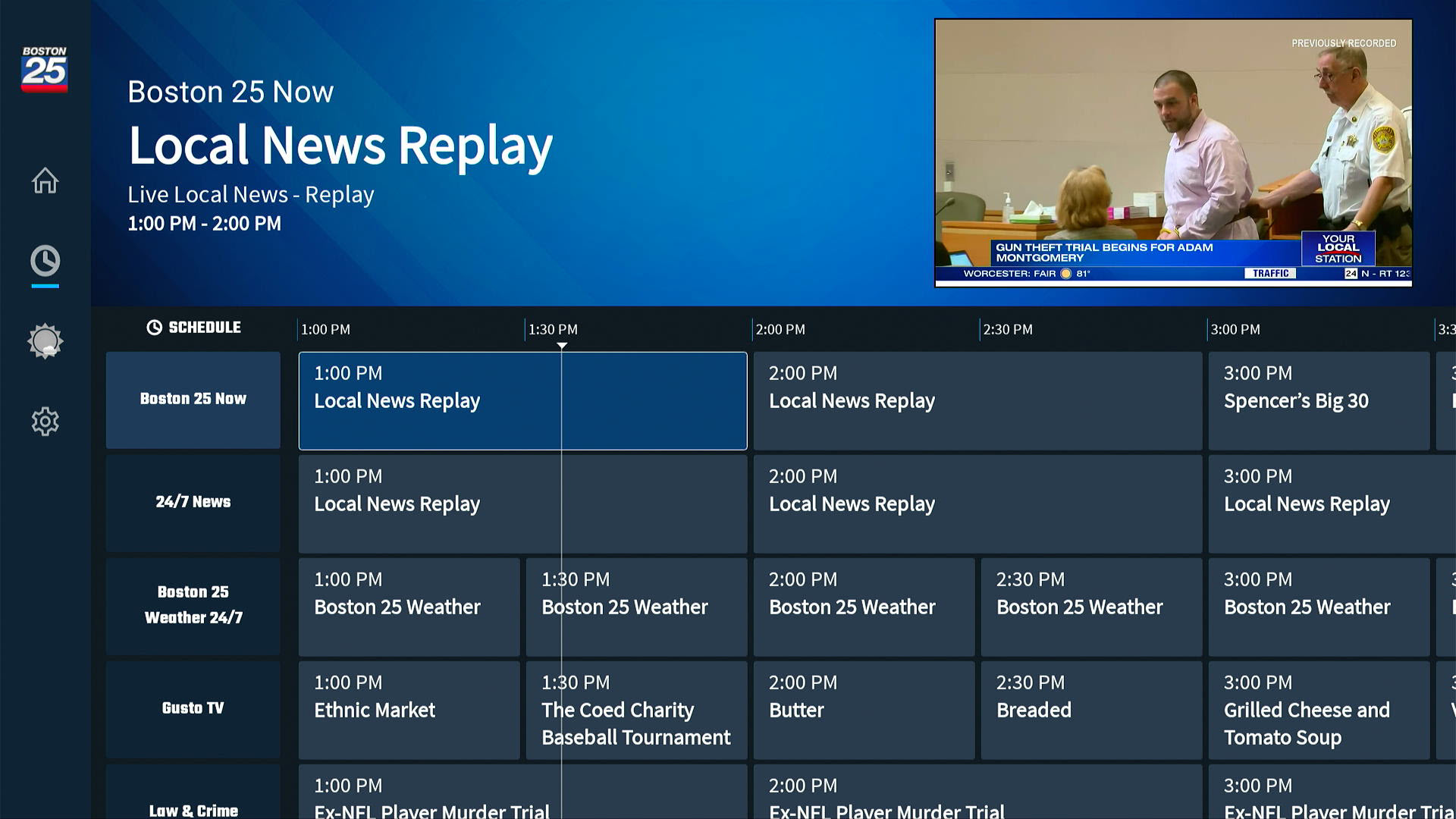Choose Boston 25 Weather 24/7 channel
Viewport: 1456px width, 819px height.
(x=193, y=606)
